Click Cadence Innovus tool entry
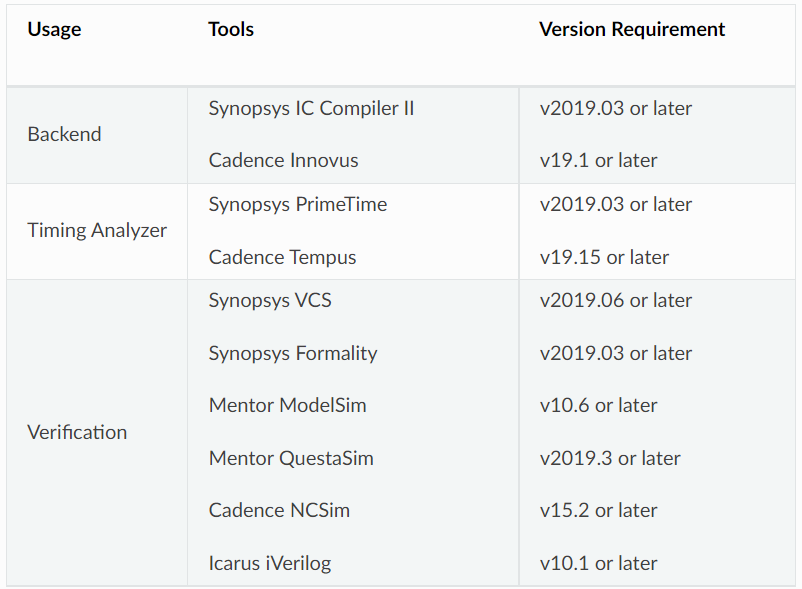 click(283, 161)
